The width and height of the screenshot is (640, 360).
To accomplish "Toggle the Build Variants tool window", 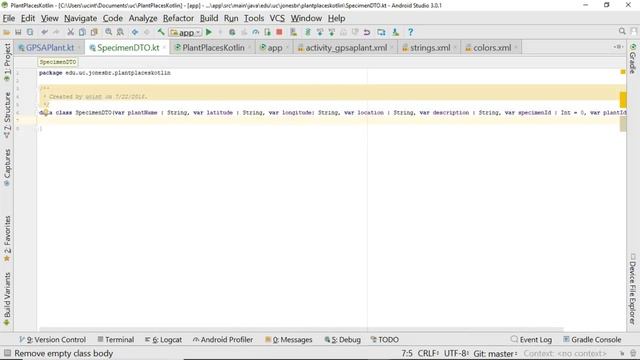I will point(7,299).
